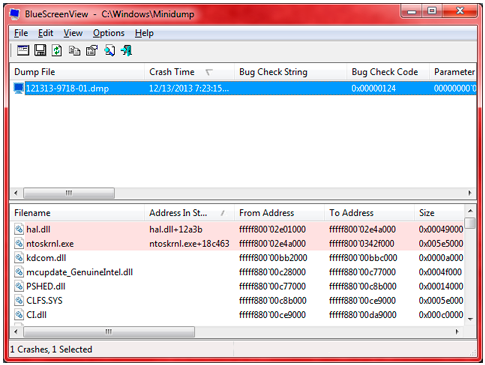Click the kdcom.dll file icon
This screenshot has width=485, height=365.
pos(19,258)
